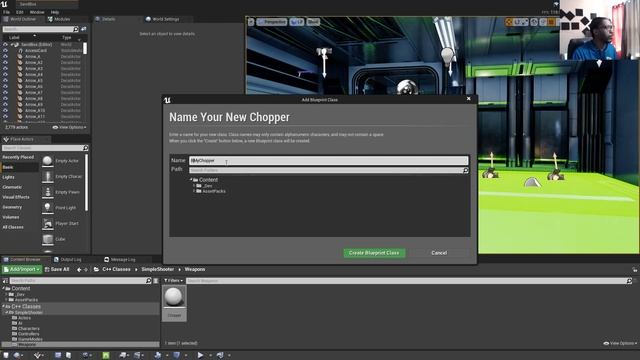Switch to the Output Log tab
Image resolution: width=640 pixels, height=360 pixels.
[x=68, y=260]
